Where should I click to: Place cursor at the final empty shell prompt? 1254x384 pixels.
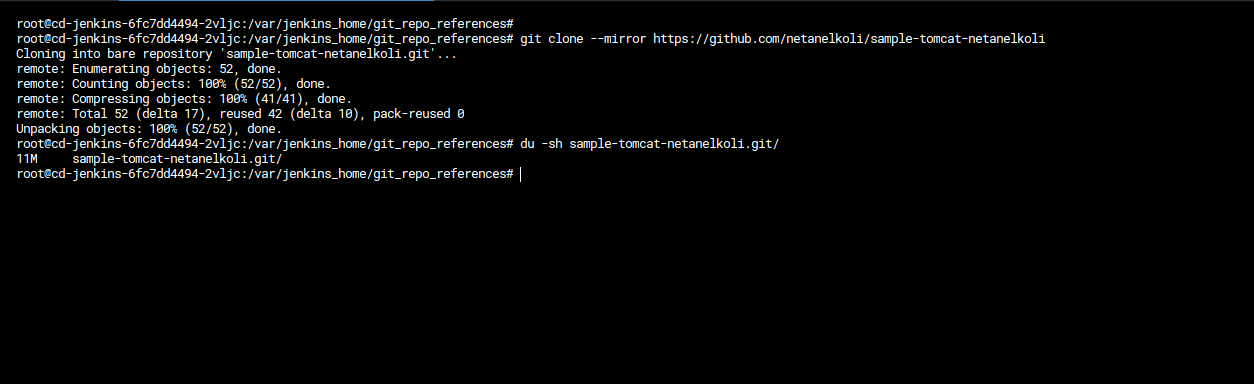point(521,174)
